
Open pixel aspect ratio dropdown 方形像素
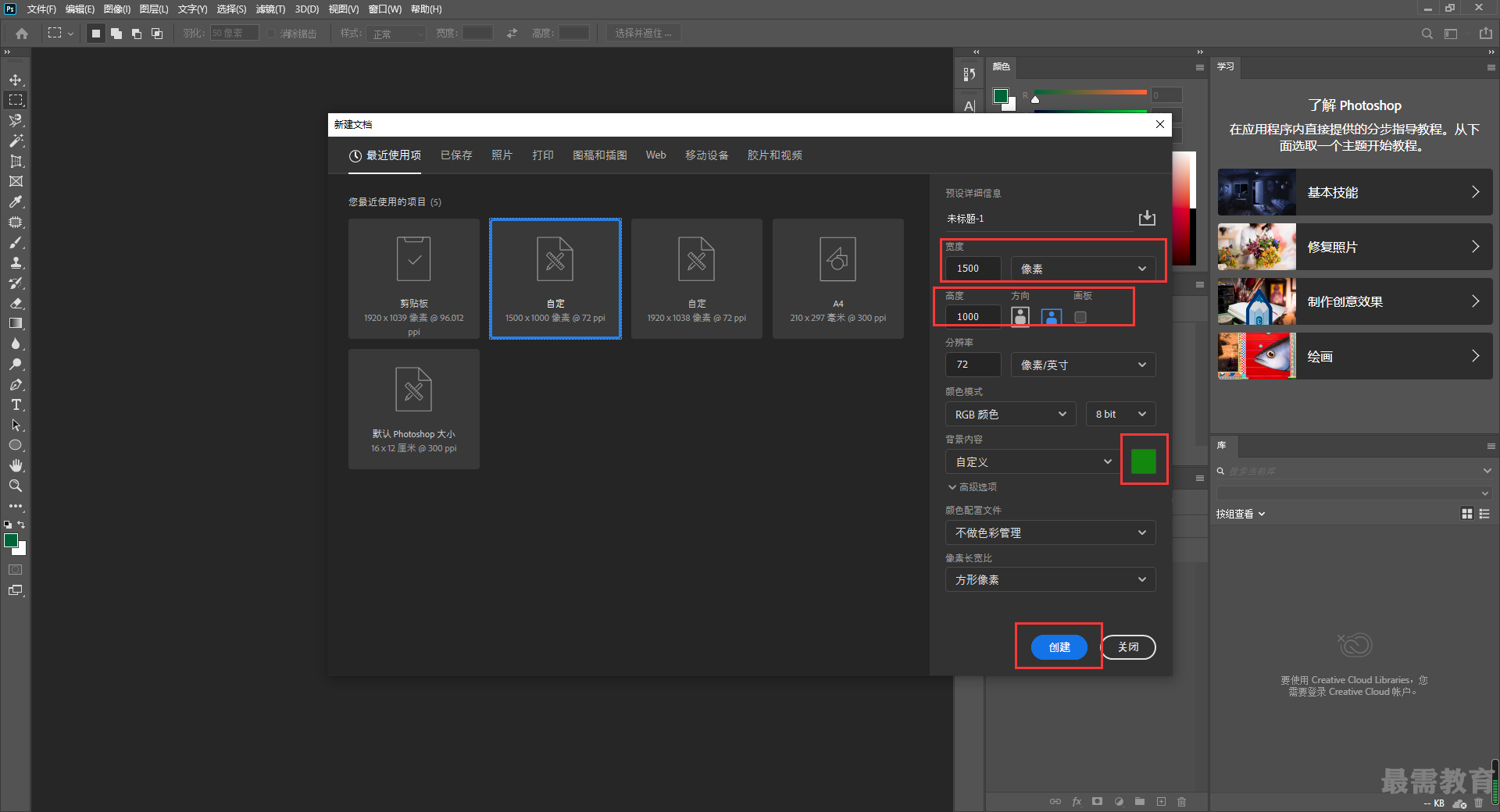pos(1050,579)
